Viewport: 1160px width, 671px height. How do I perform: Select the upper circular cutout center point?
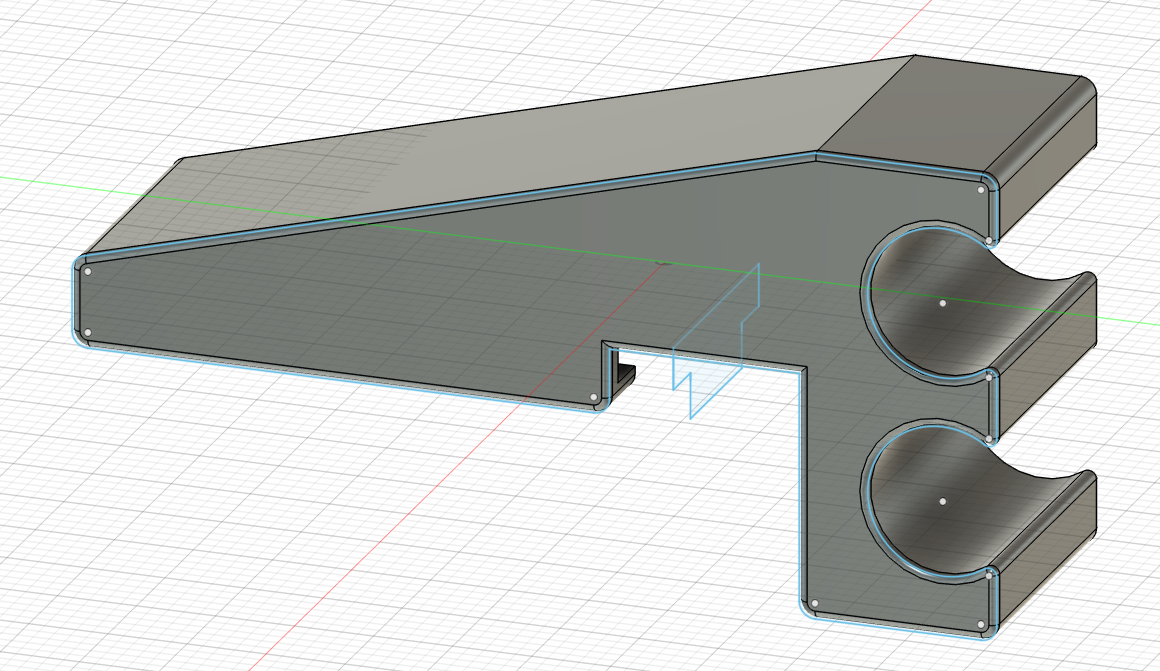942,302
